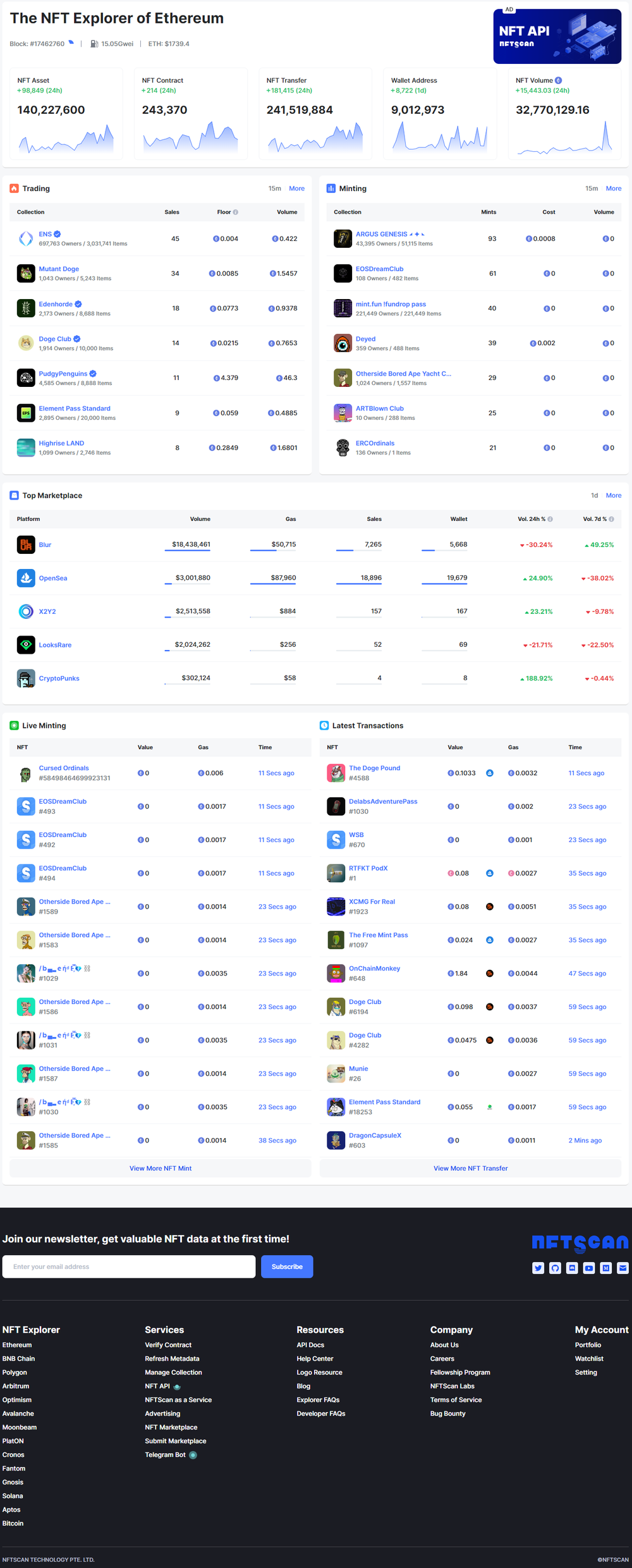Click the RTFKT PodX NFT thumbnail
Image resolution: width=632 pixels, height=1568 pixels.
(x=336, y=873)
